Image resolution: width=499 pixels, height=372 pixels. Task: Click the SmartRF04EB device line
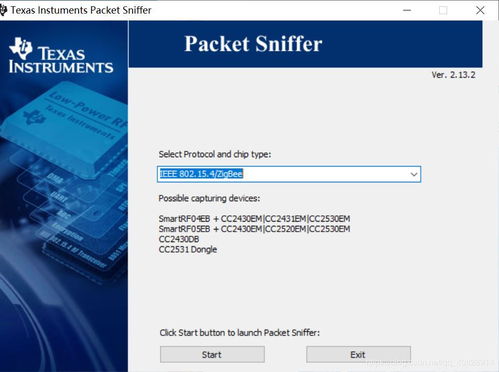tap(254, 219)
